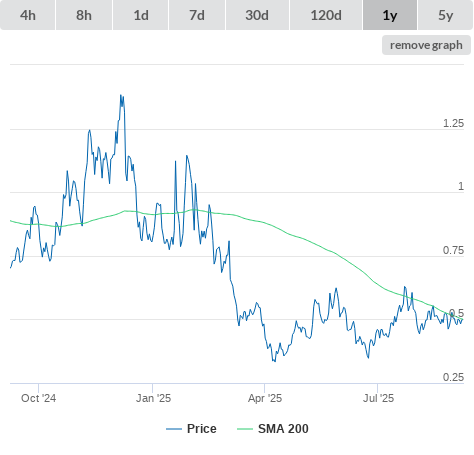
Task: Click the Jul '25 axis marker
Action: 378,398
